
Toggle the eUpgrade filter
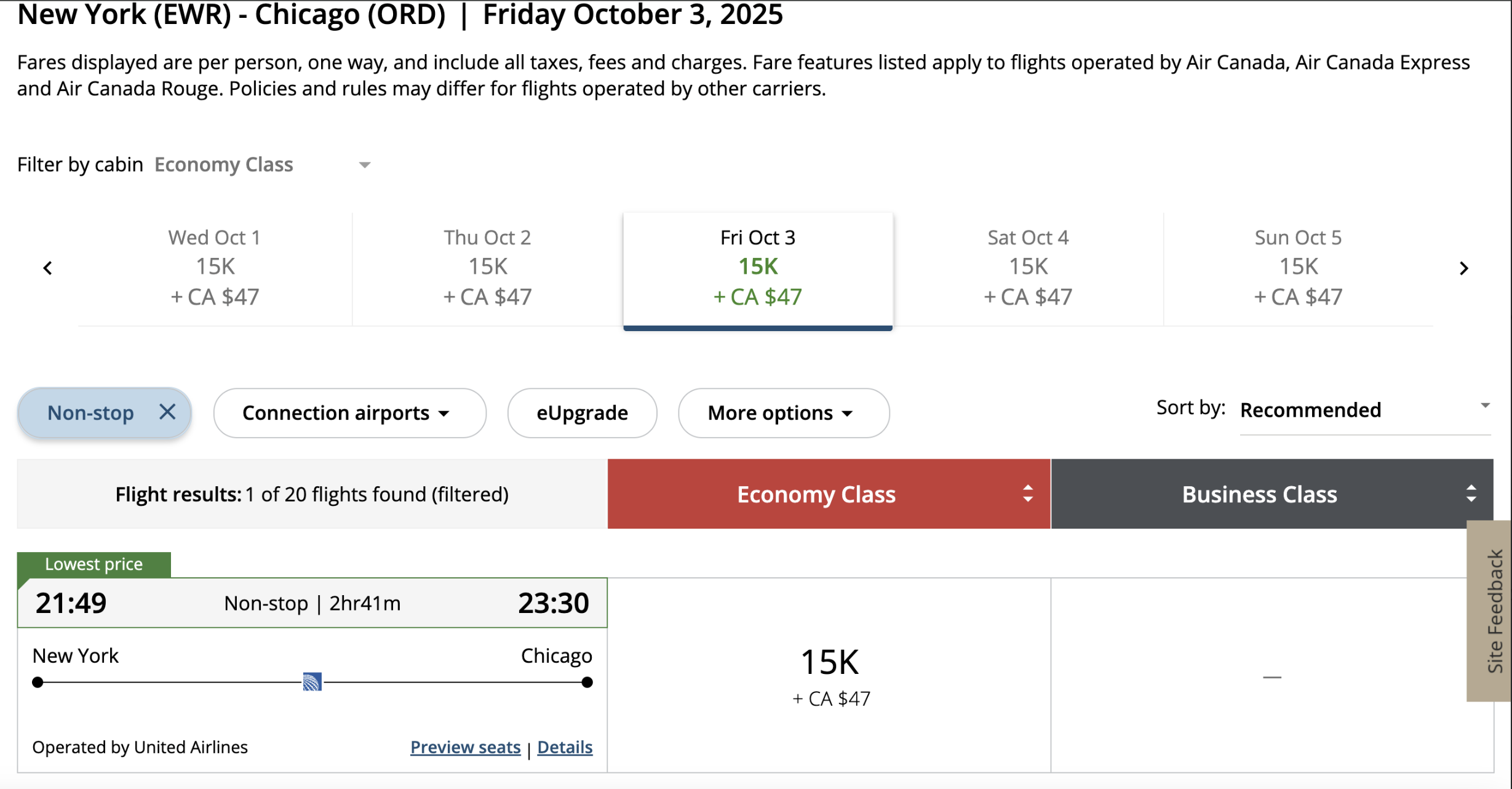coord(582,413)
